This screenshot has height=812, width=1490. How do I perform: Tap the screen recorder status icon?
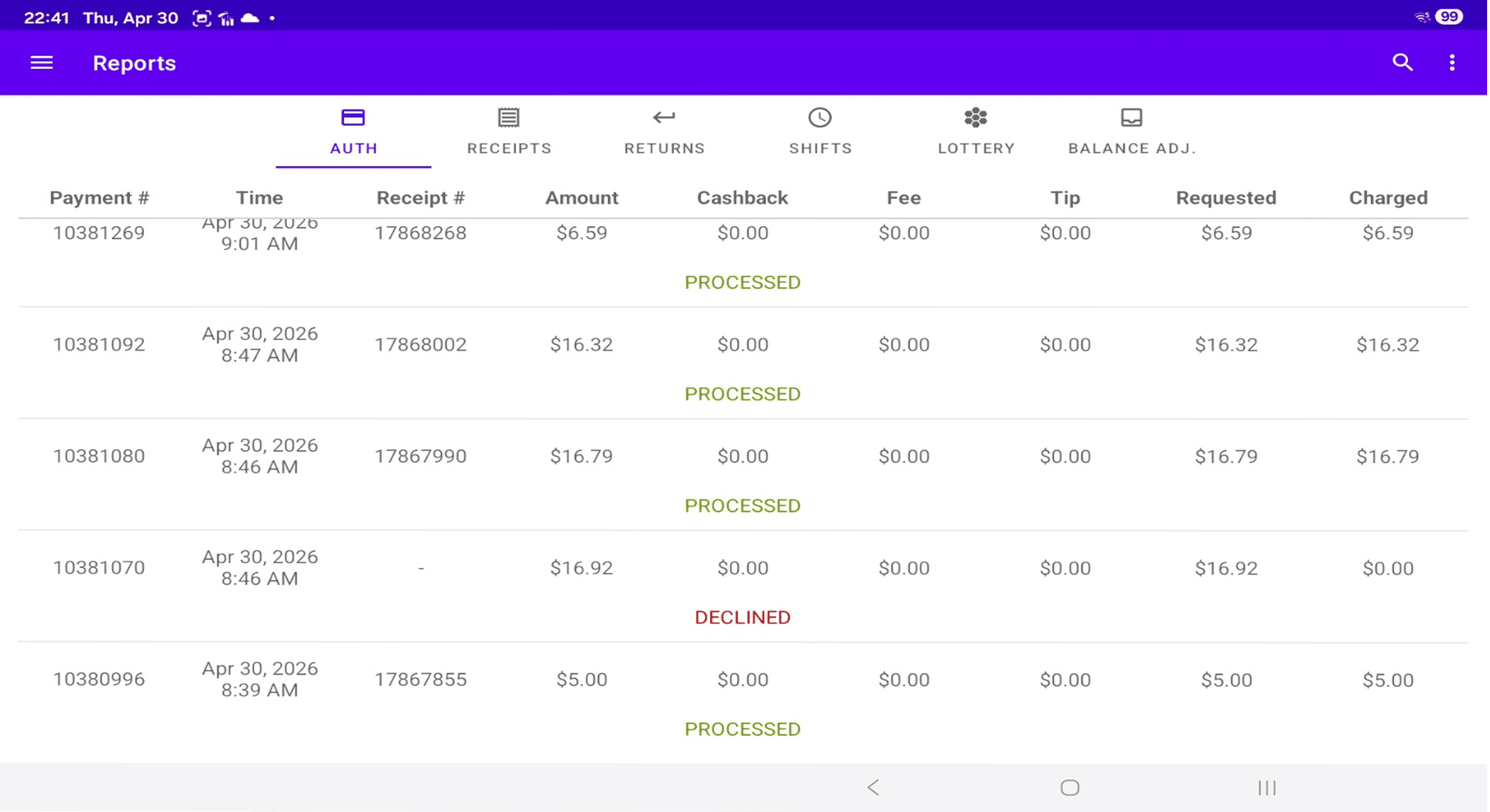[x=202, y=18]
